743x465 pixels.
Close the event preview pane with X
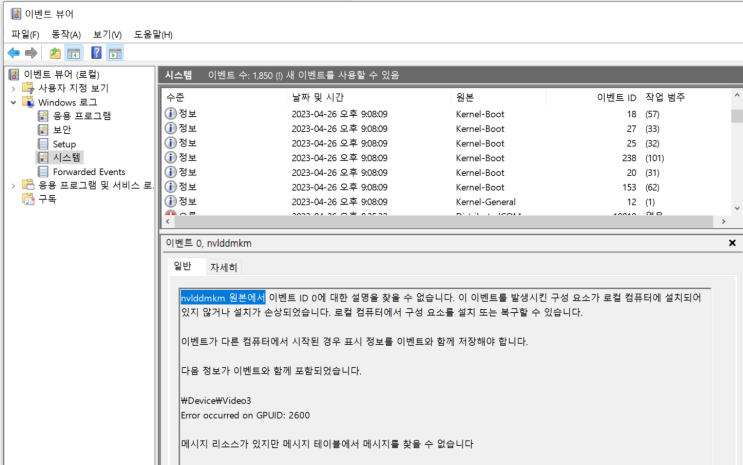coord(732,243)
